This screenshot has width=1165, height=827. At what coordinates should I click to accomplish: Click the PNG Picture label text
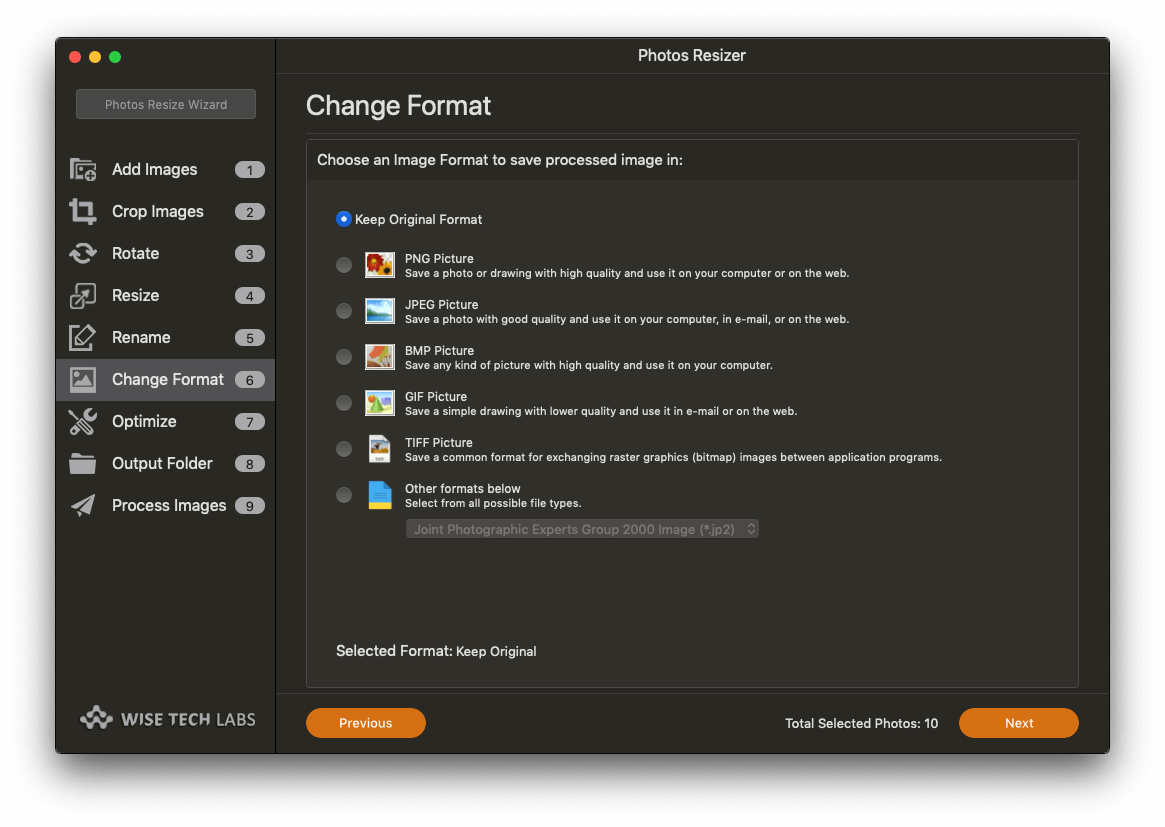pos(439,259)
